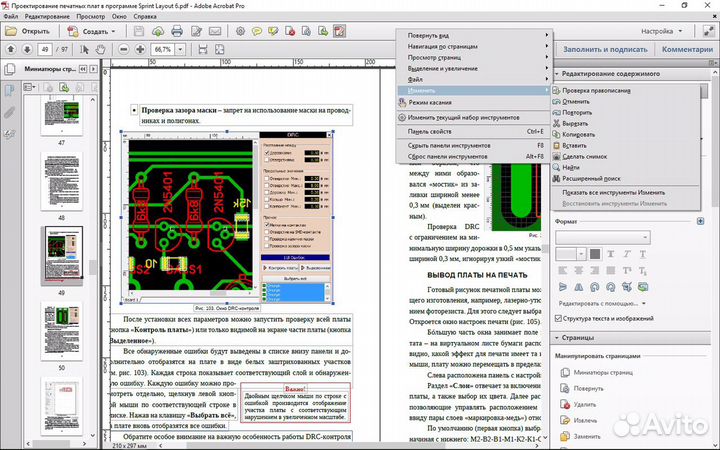Open the attachments paperclip panel
Screen dimensions: 720x450
point(9,112)
